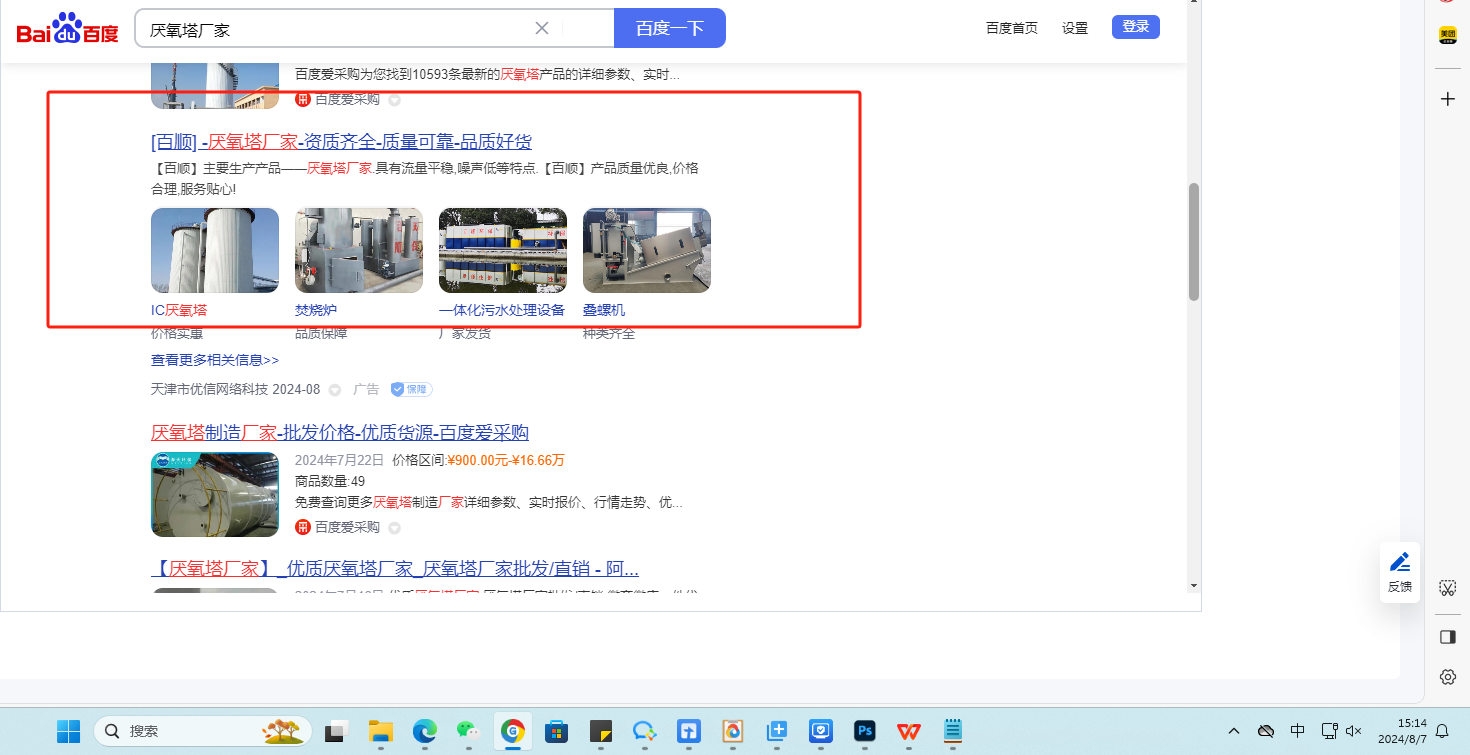Open WeChat from the taskbar
This screenshot has height=755, width=1470.
click(469, 731)
